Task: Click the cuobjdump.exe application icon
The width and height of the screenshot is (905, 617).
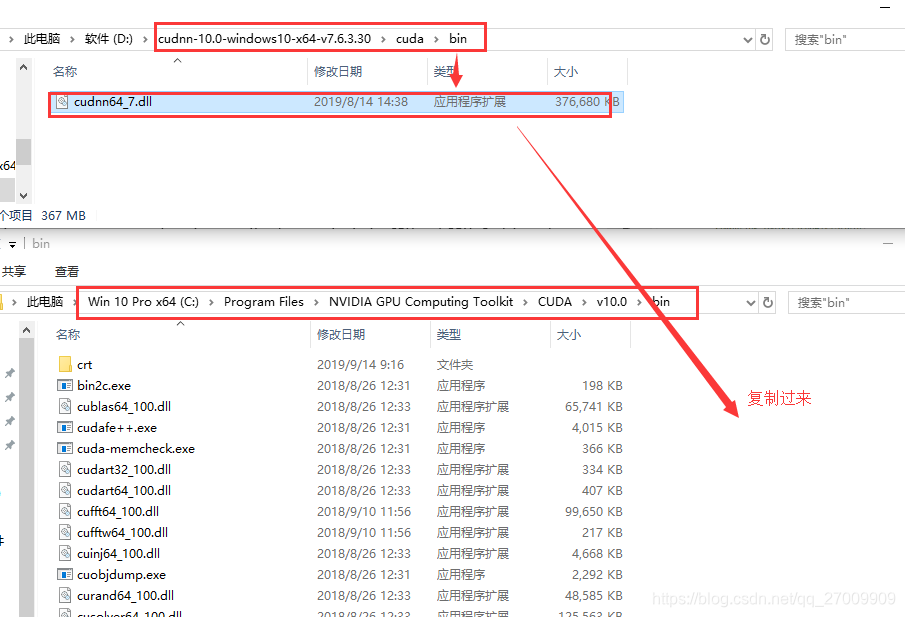Action: [x=65, y=574]
